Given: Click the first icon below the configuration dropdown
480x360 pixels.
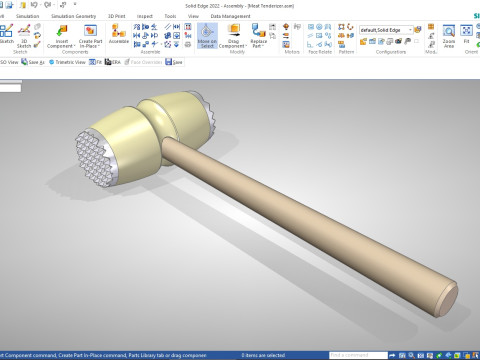Looking at the screenshot, I should (363, 41).
